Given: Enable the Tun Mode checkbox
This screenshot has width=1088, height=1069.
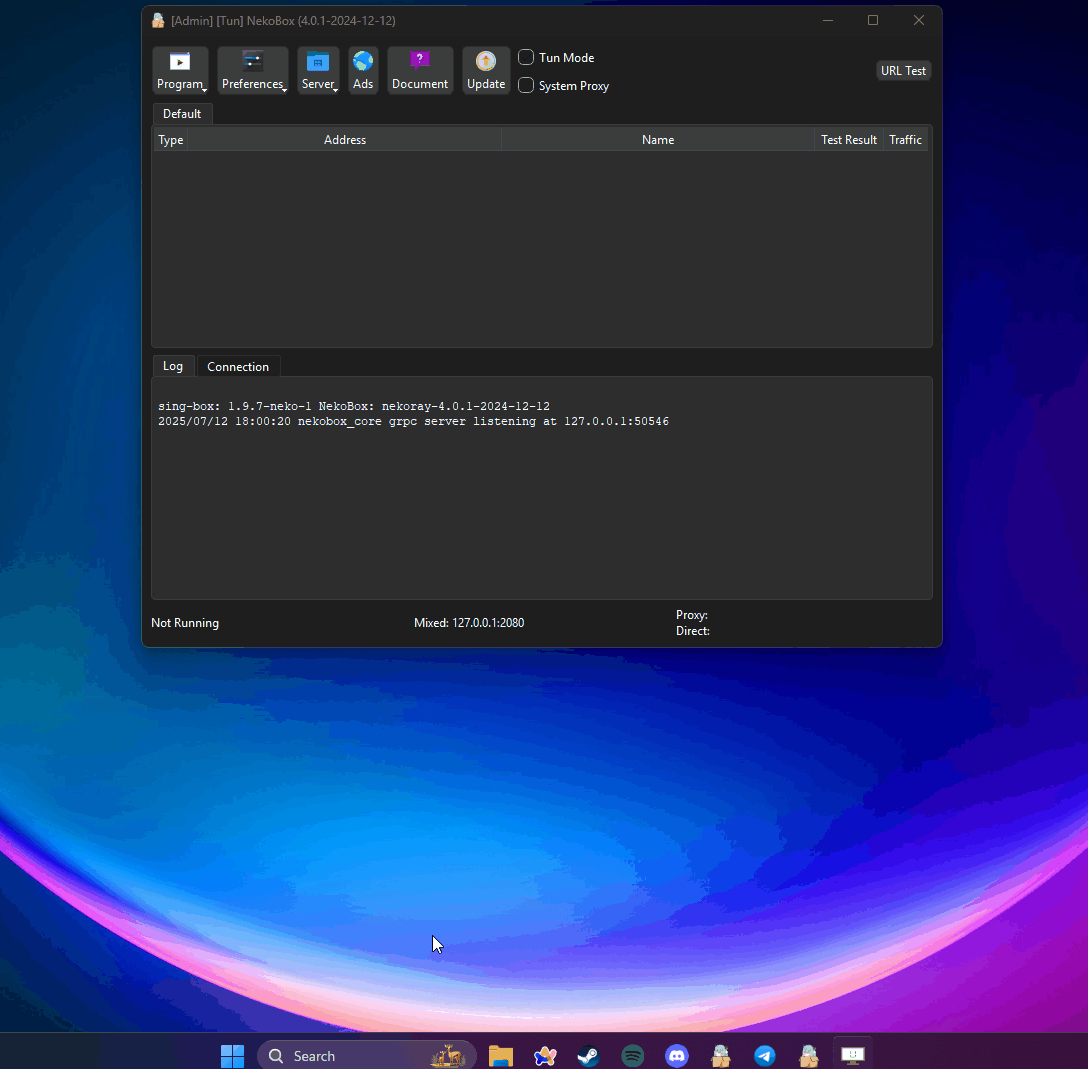Looking at the screenshot, I should (x=526, y=57).
